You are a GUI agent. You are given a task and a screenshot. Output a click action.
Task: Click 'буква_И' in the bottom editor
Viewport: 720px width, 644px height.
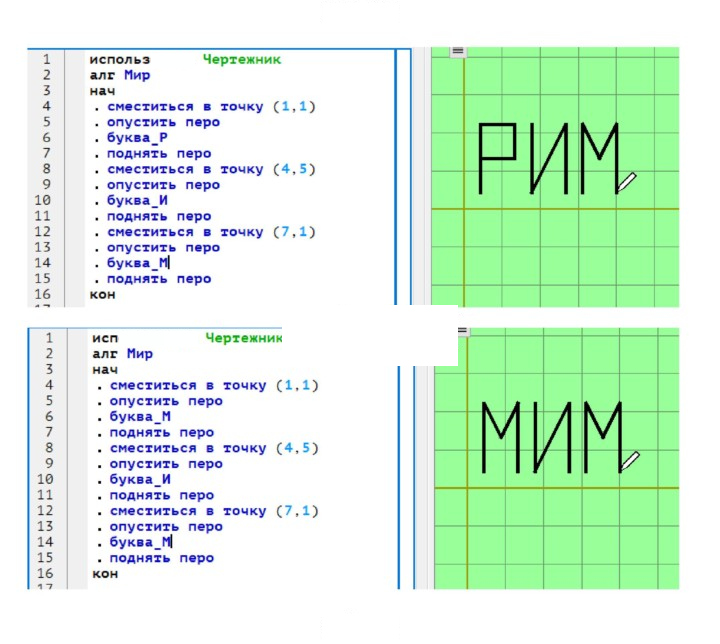[x=140, y=479]
